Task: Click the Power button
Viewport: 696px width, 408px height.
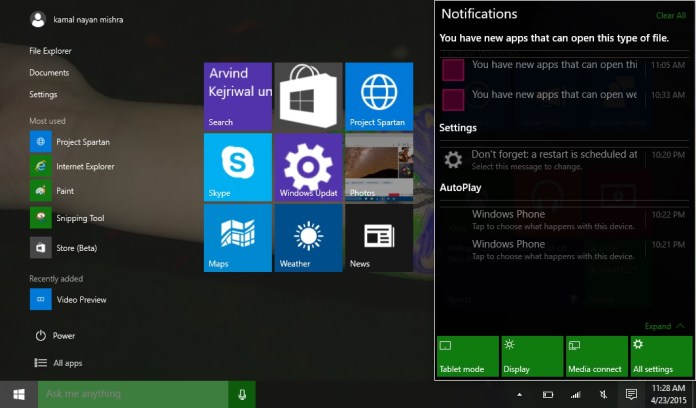Action: click(55, 336)
